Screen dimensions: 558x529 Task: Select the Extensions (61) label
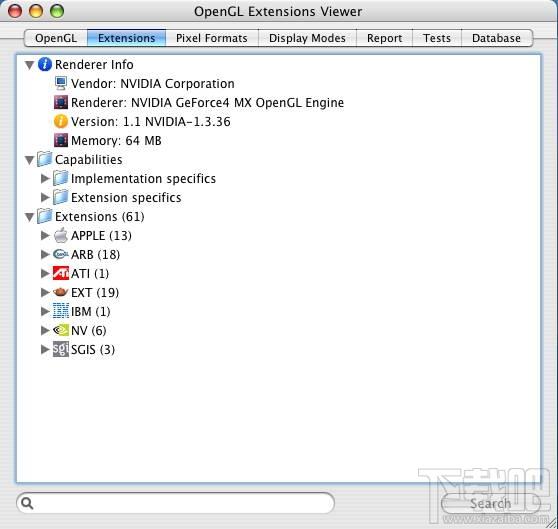100,216
